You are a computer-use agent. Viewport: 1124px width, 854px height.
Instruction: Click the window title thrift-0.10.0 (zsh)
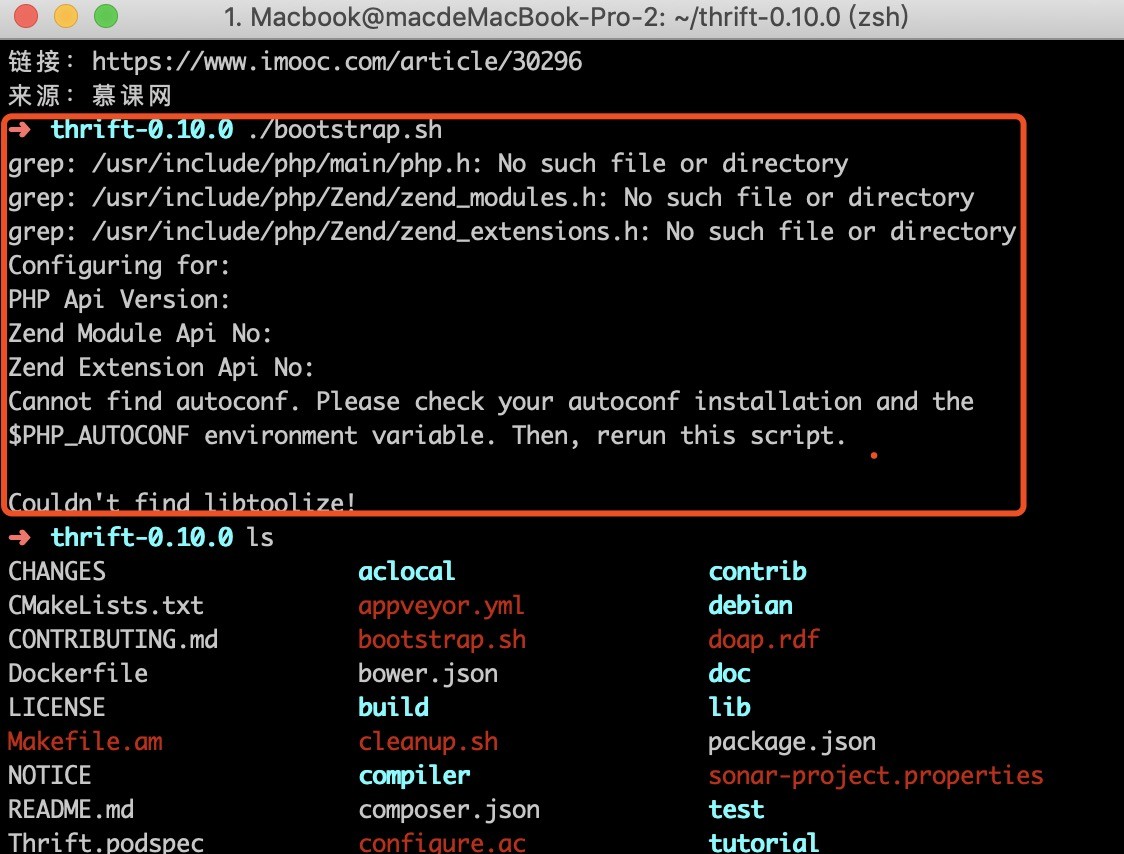click(566, 16)
